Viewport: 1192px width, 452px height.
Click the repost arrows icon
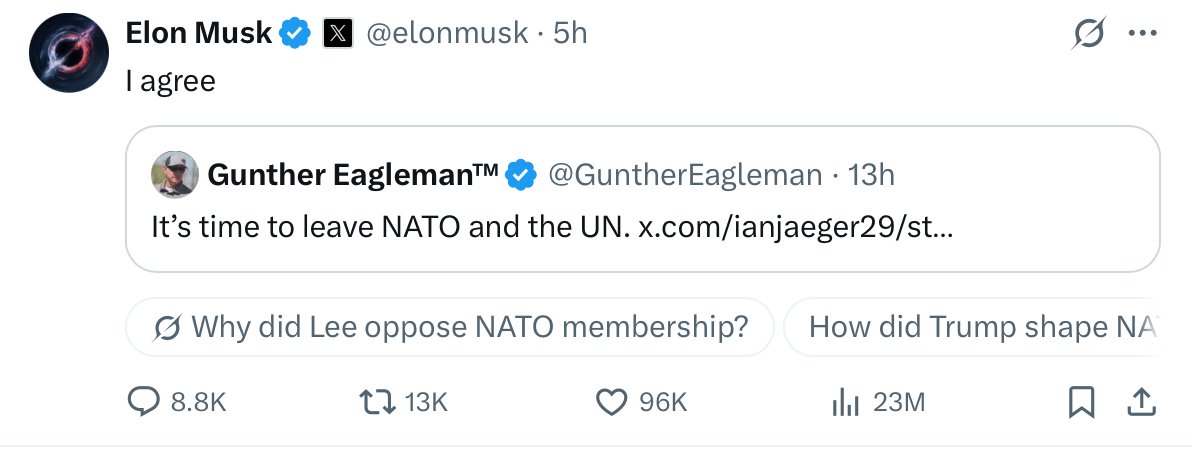pyautogui.click(x=376, y=402)
